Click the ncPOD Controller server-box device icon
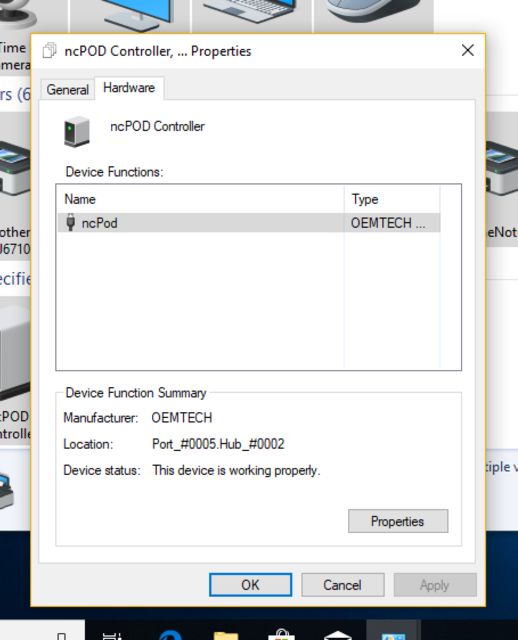 (77, 131)
